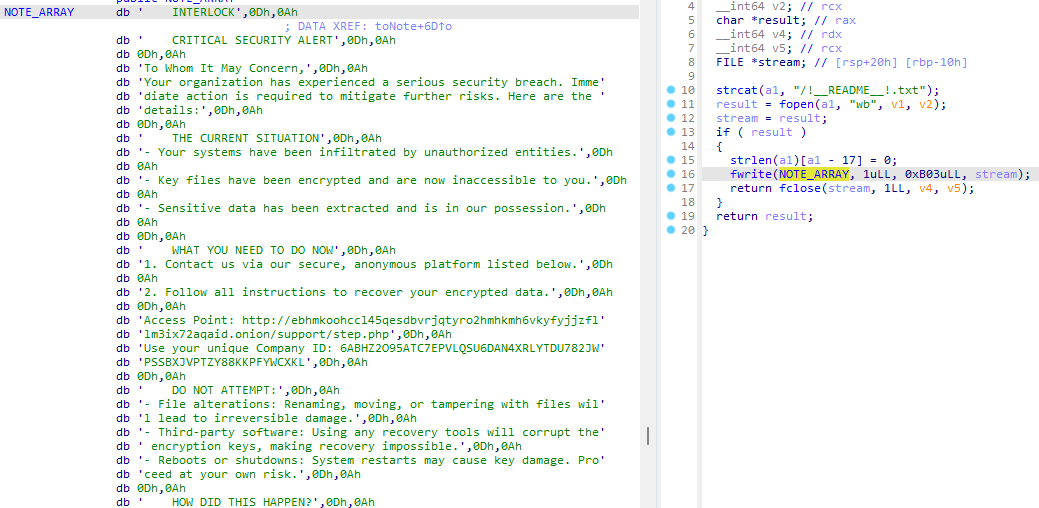Click the 'THE CURRENT SITUATION' string line

tap(248, 138)
